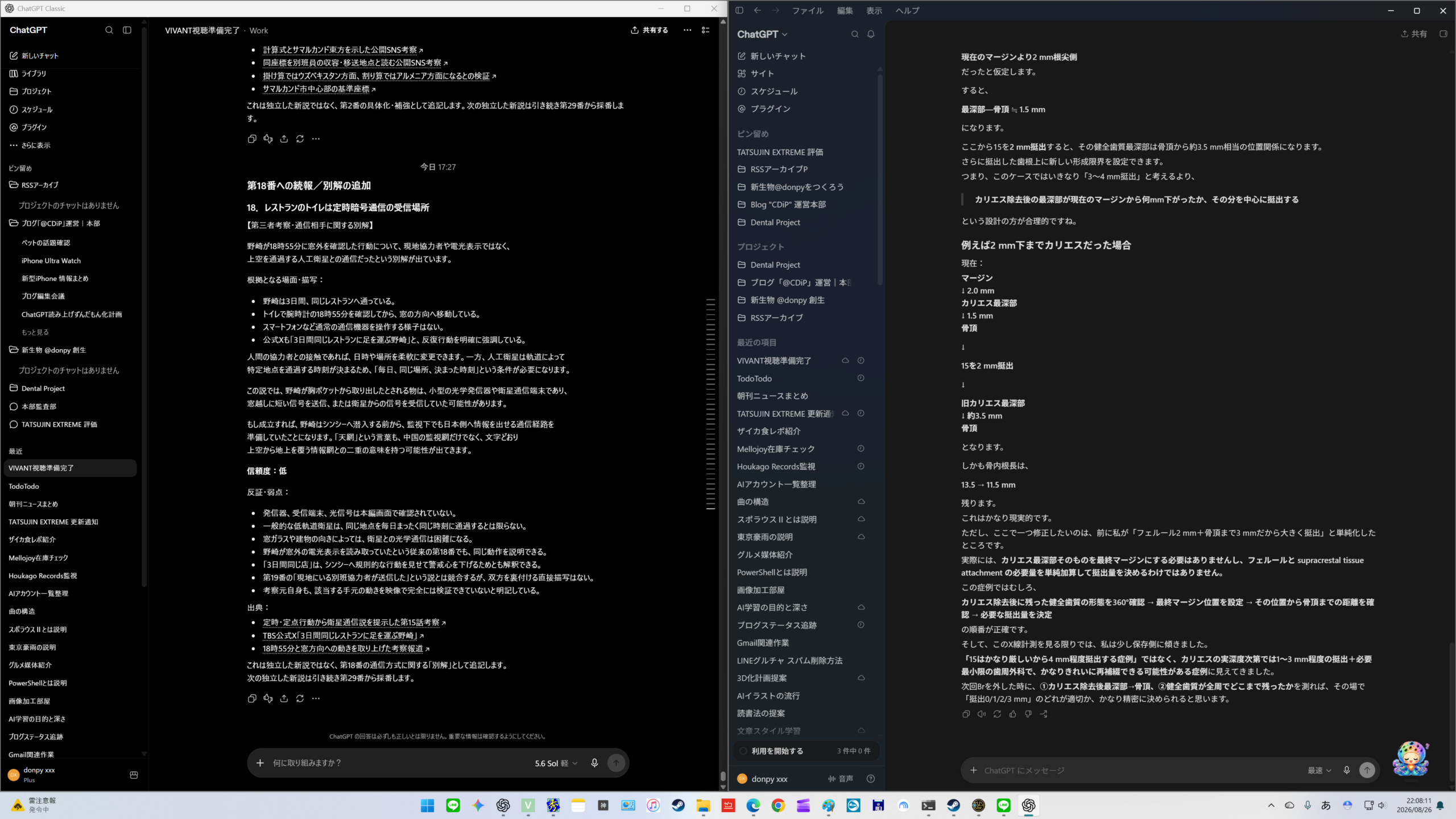Open Windows Start menu on taskbar

[x=427, y=805]
